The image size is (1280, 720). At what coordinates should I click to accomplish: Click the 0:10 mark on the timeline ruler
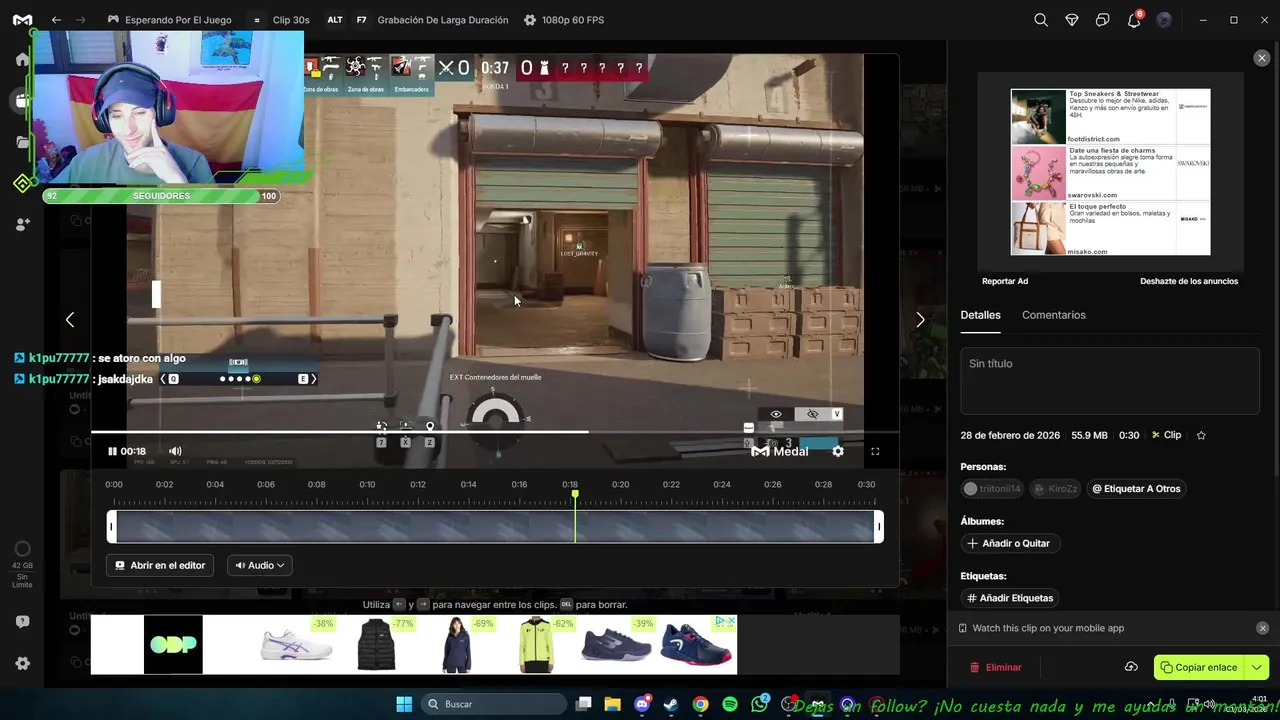(367, 485)
